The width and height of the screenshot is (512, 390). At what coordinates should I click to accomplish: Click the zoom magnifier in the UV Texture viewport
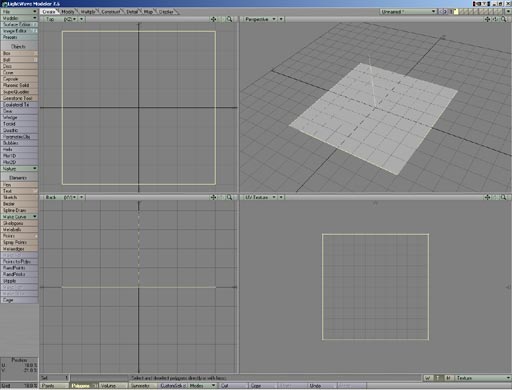(x=504, y=197)
